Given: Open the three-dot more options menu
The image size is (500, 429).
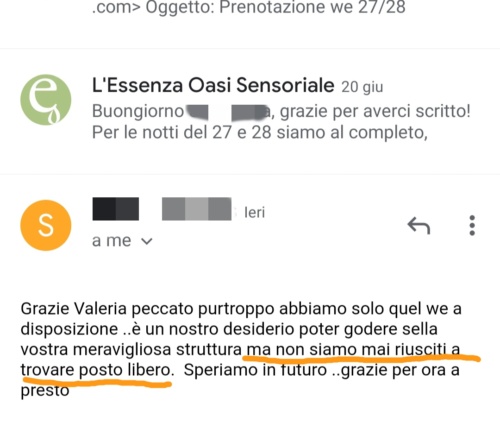Looking at the screenshot, I should point(472,226).
